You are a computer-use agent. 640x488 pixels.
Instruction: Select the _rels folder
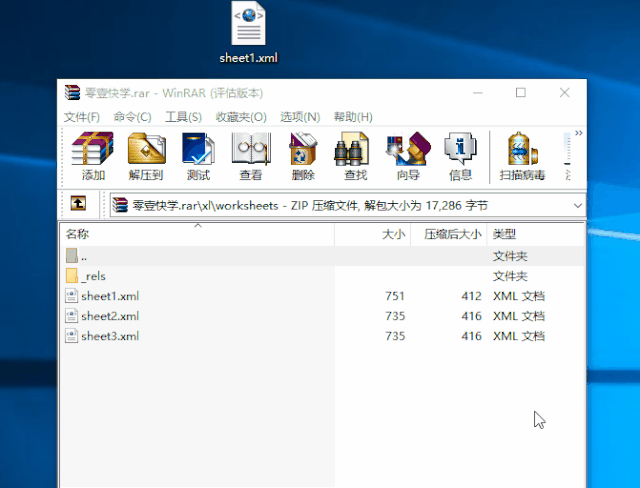322,276
